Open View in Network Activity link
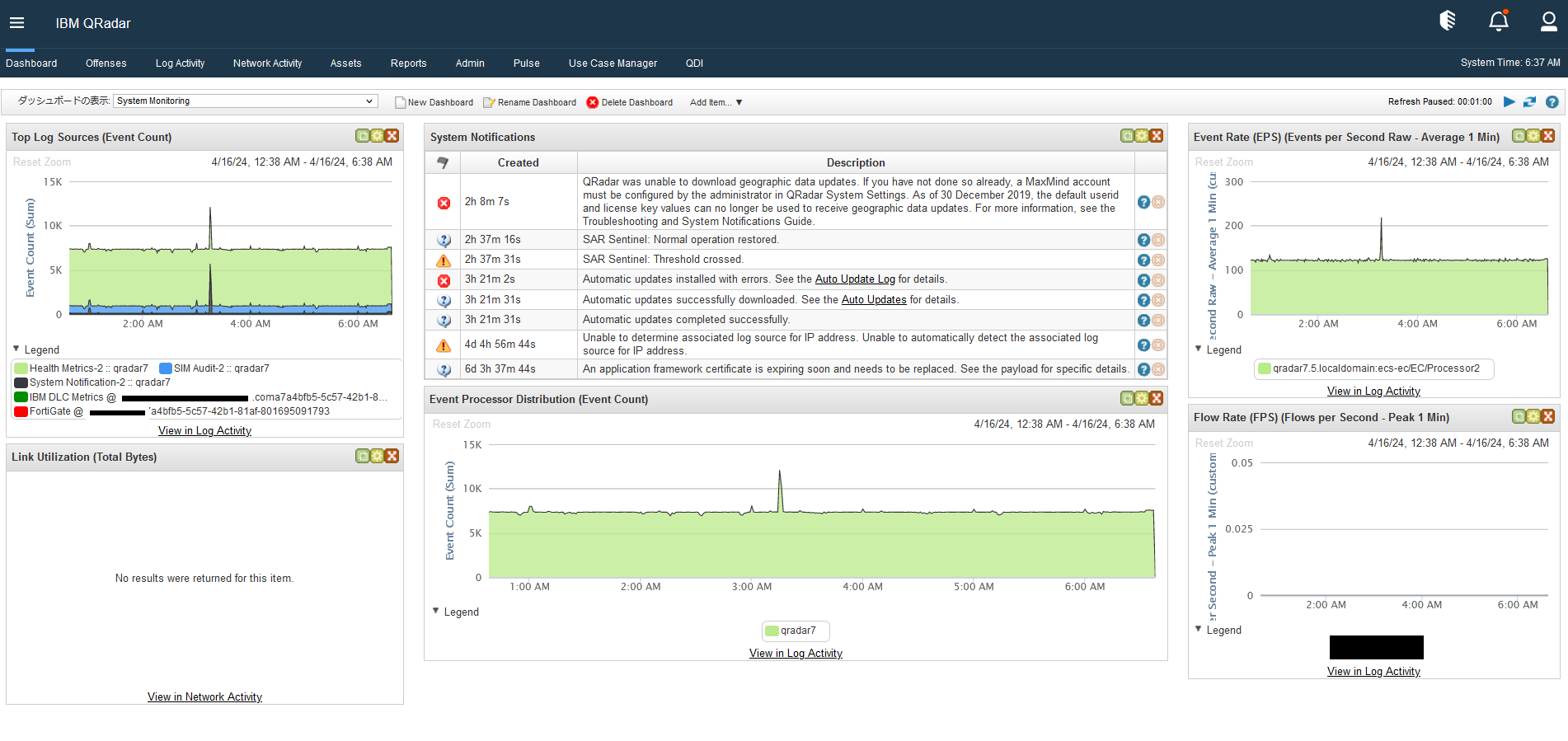This screenshot has width=1568, height=741. [x=204, y=697]
